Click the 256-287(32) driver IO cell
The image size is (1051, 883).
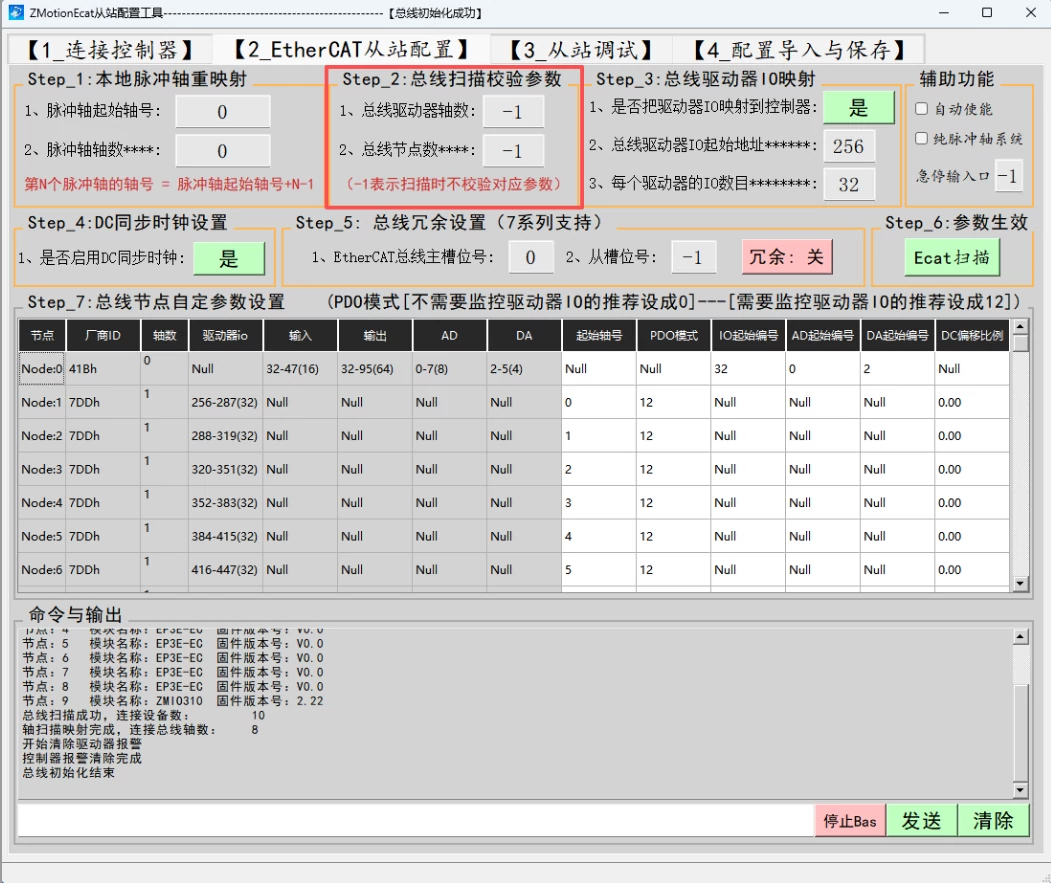[x=225, y=402]
